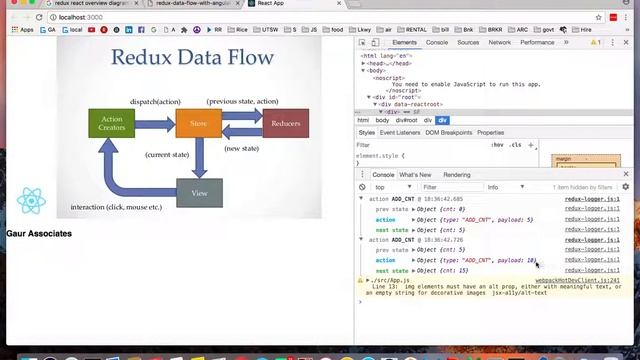Open the Facebook bookmark icon
Screen dimensions: 640x360
(x=141, y=30)
